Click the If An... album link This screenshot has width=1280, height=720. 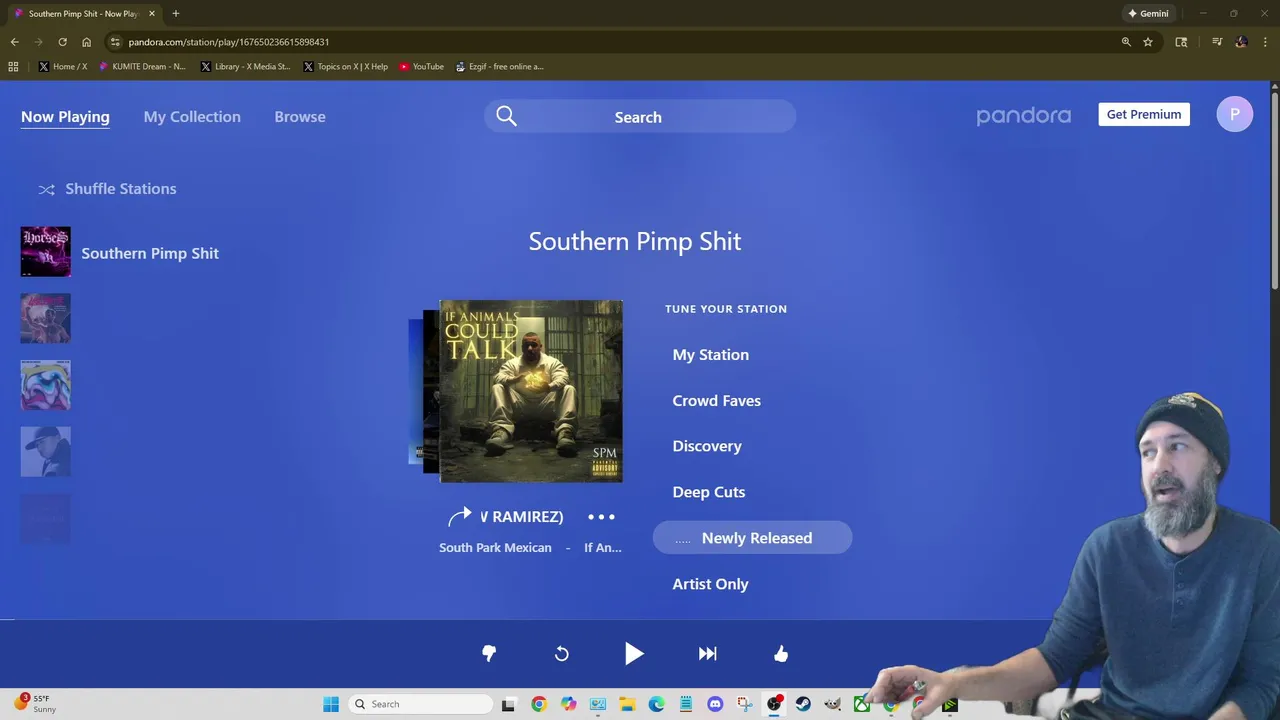(603, 548)
